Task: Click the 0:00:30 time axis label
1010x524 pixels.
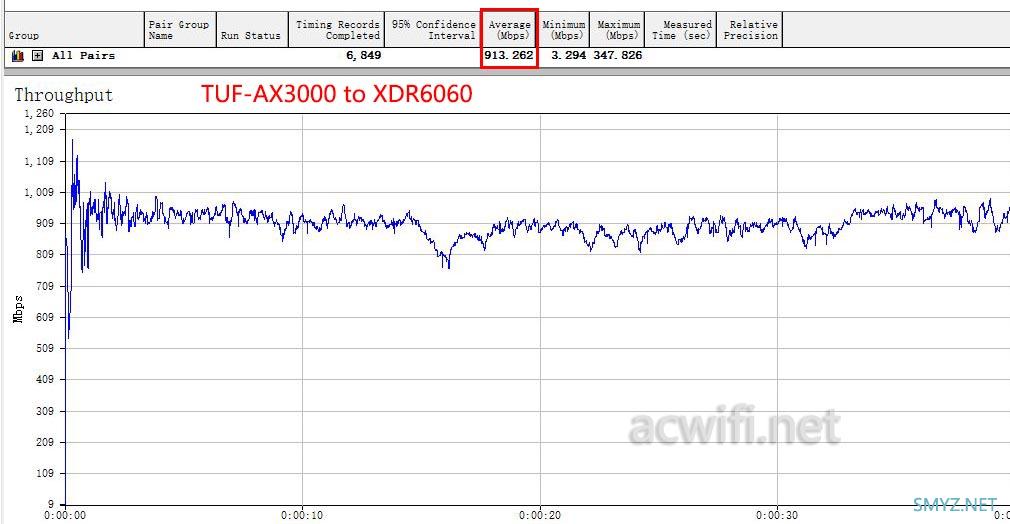Action: click(777, 516)
